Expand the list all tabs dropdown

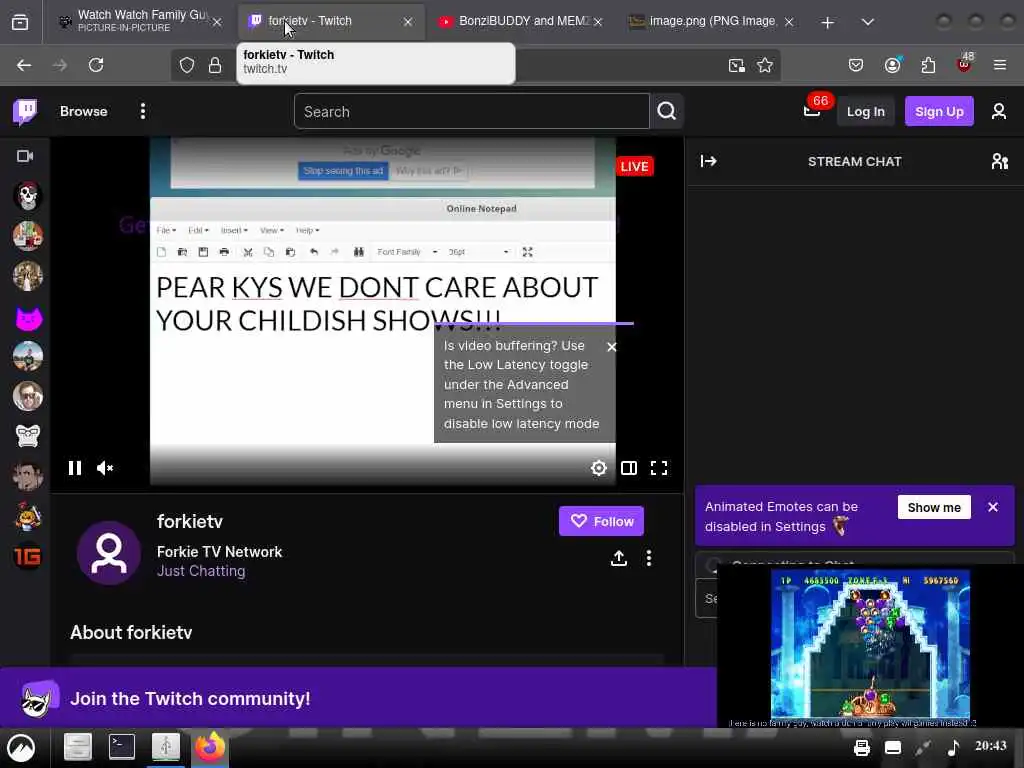tap(867, 22)
